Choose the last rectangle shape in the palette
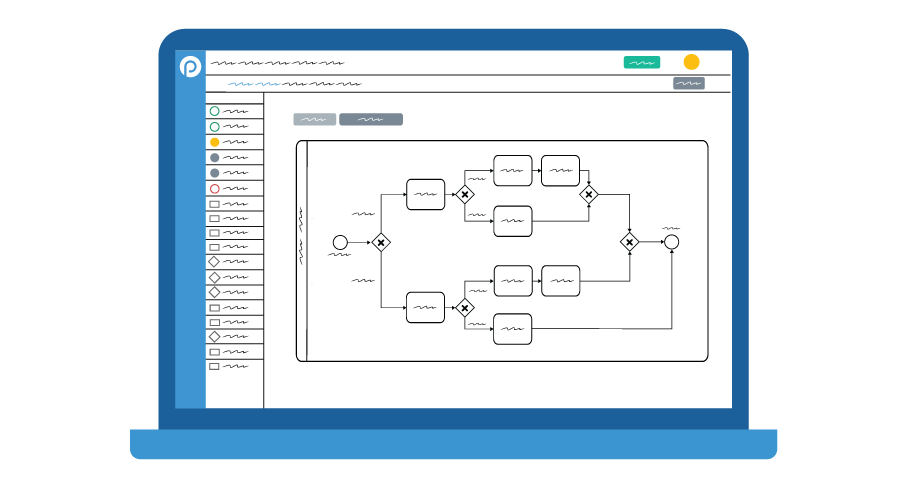The width and height of the screenshot is (900, 480). tap(214, 366)
